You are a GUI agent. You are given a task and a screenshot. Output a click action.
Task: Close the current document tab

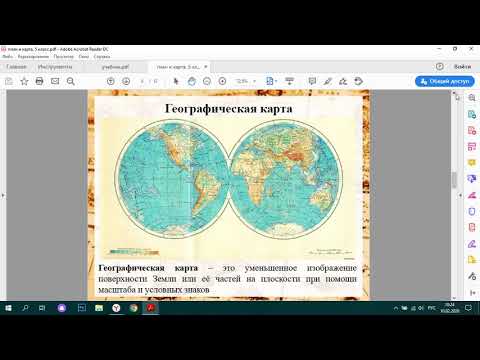(206, 67)
